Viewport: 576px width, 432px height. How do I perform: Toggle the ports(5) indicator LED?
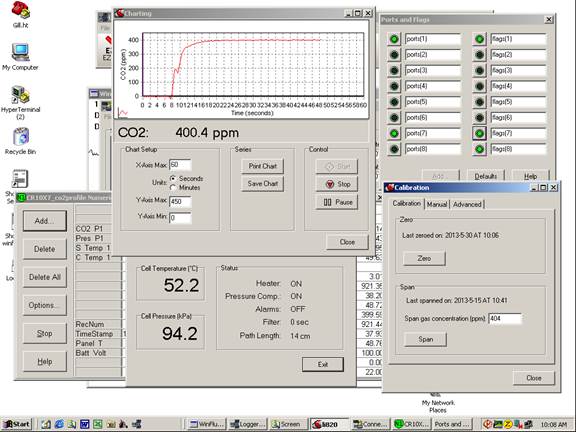pyautogui.click(x=394, y=102)
